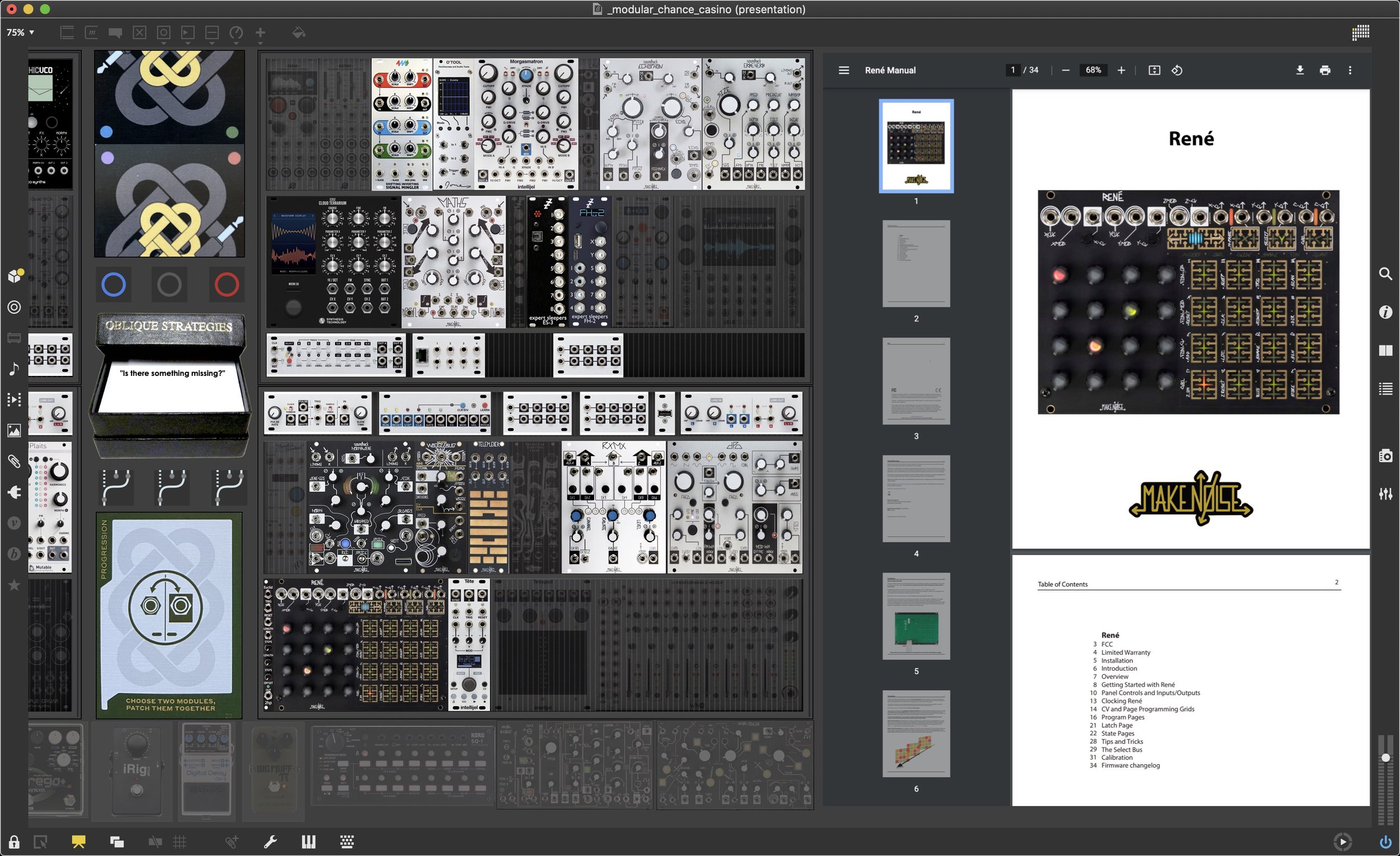
Task: Click the PDF zoom percentage 68% field
Action: (x=1093, y=71)
